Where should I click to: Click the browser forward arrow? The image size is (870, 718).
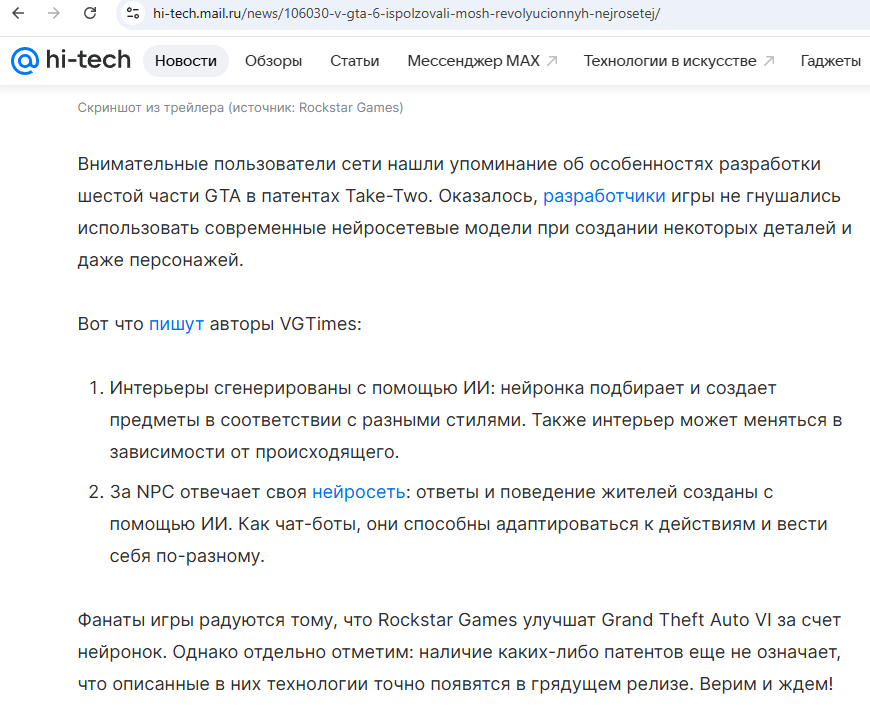[54, 13]
